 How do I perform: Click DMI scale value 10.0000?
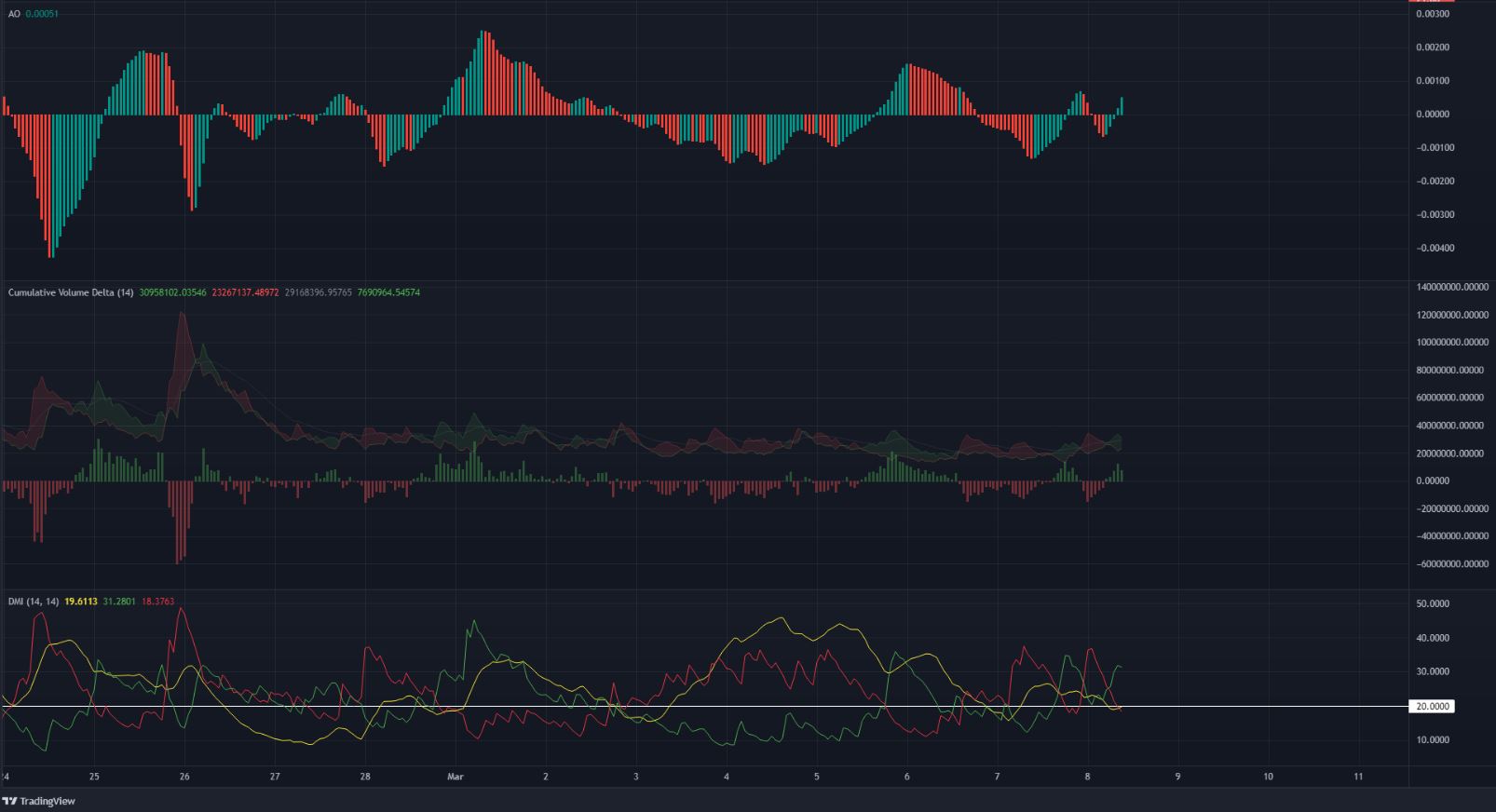click(x=1433, y=740)
